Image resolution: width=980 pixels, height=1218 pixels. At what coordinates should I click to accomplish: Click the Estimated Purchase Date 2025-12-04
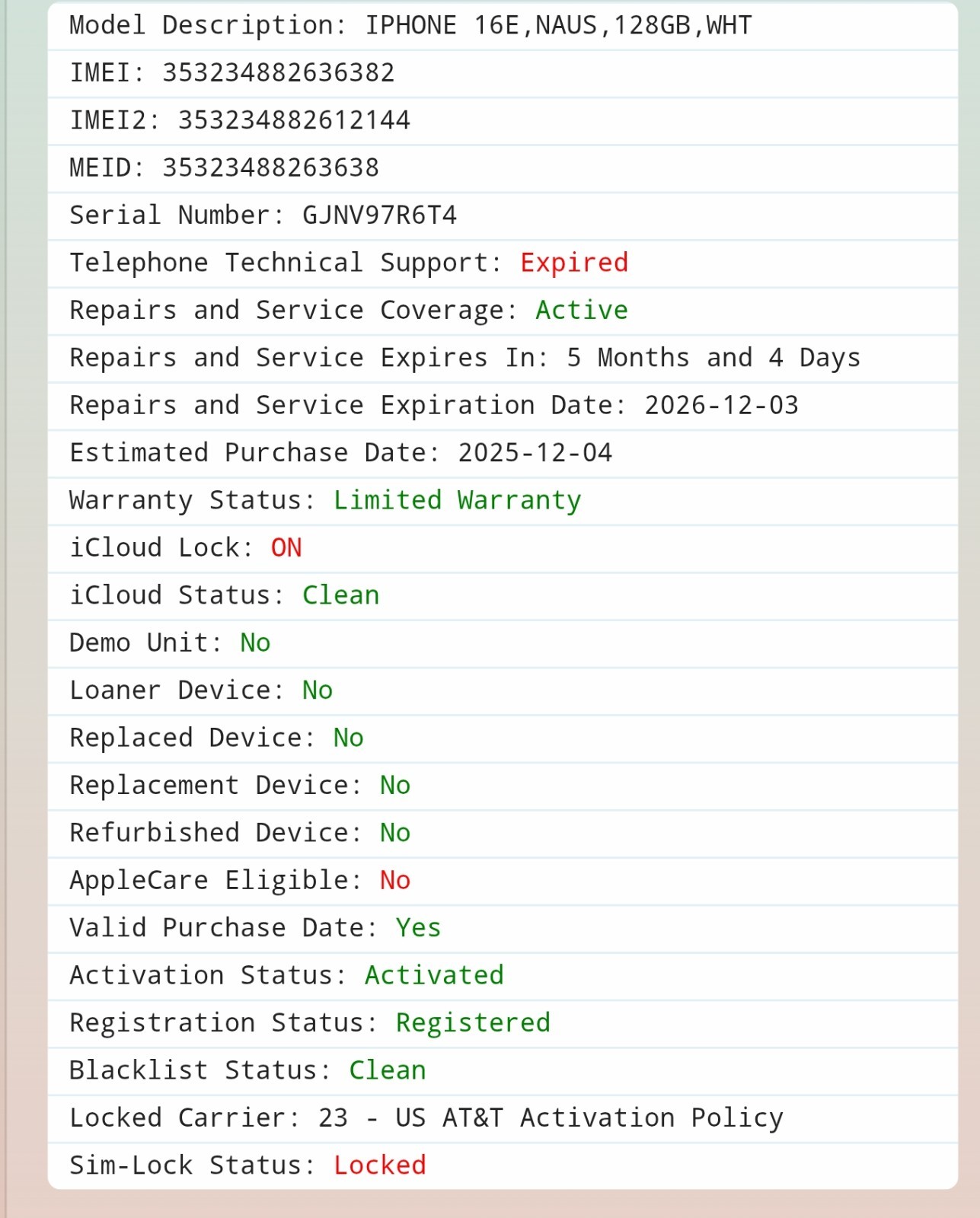point(535,453)
